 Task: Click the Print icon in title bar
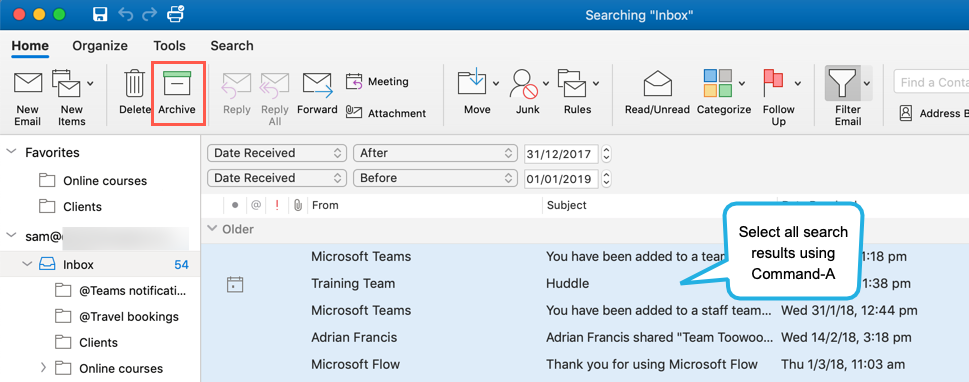(176, 14)
